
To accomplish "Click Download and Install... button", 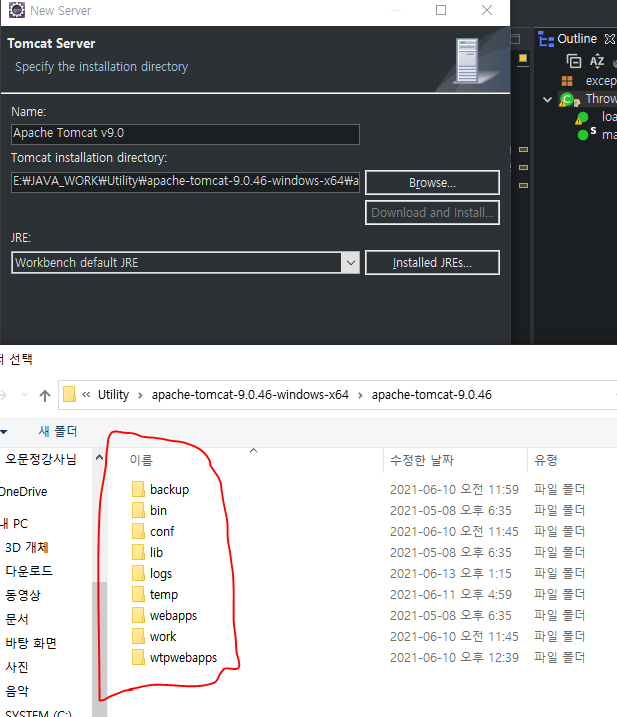I will [x=432, y=213].
